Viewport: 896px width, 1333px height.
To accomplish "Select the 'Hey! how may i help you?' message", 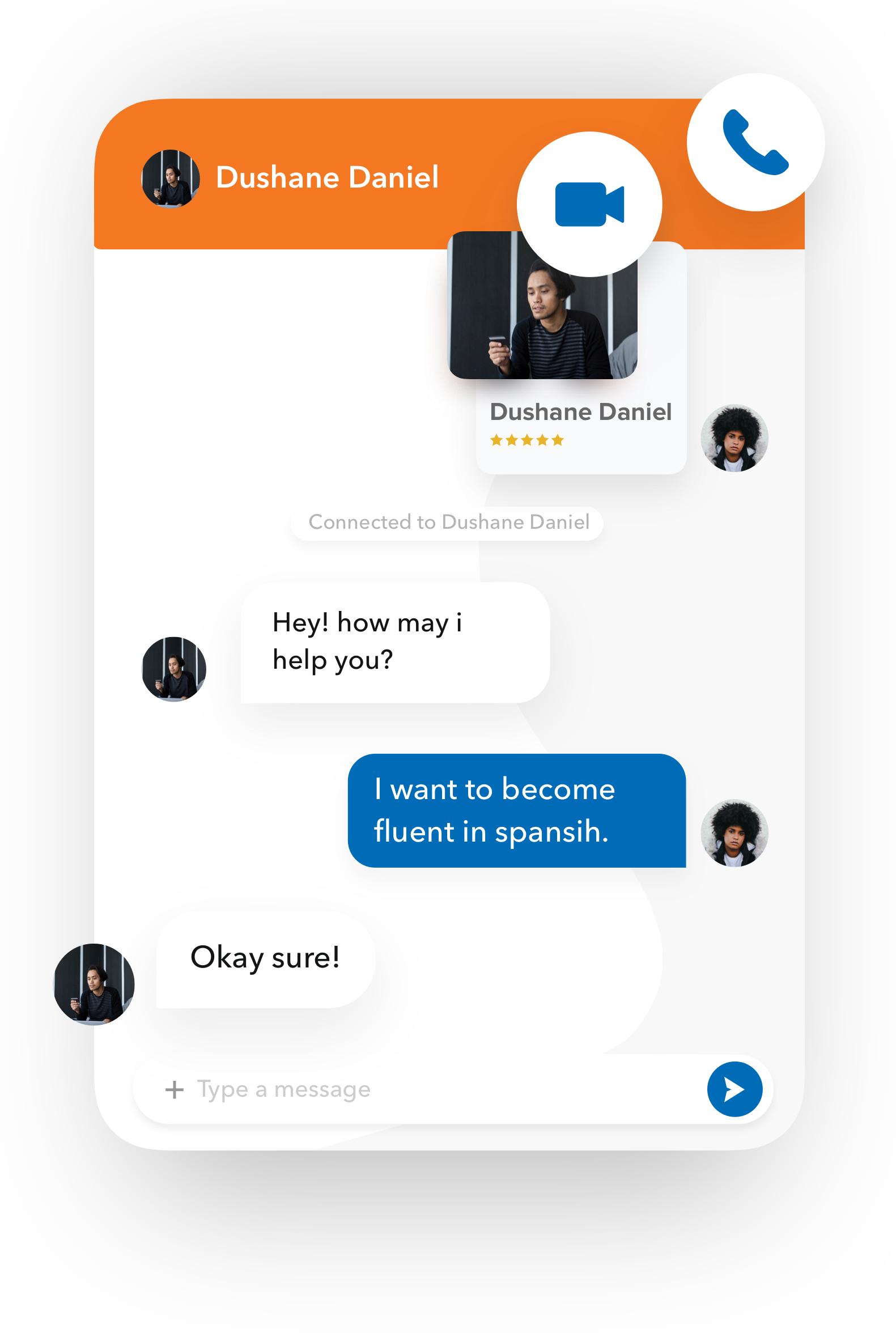I will [x=395, y=642].
